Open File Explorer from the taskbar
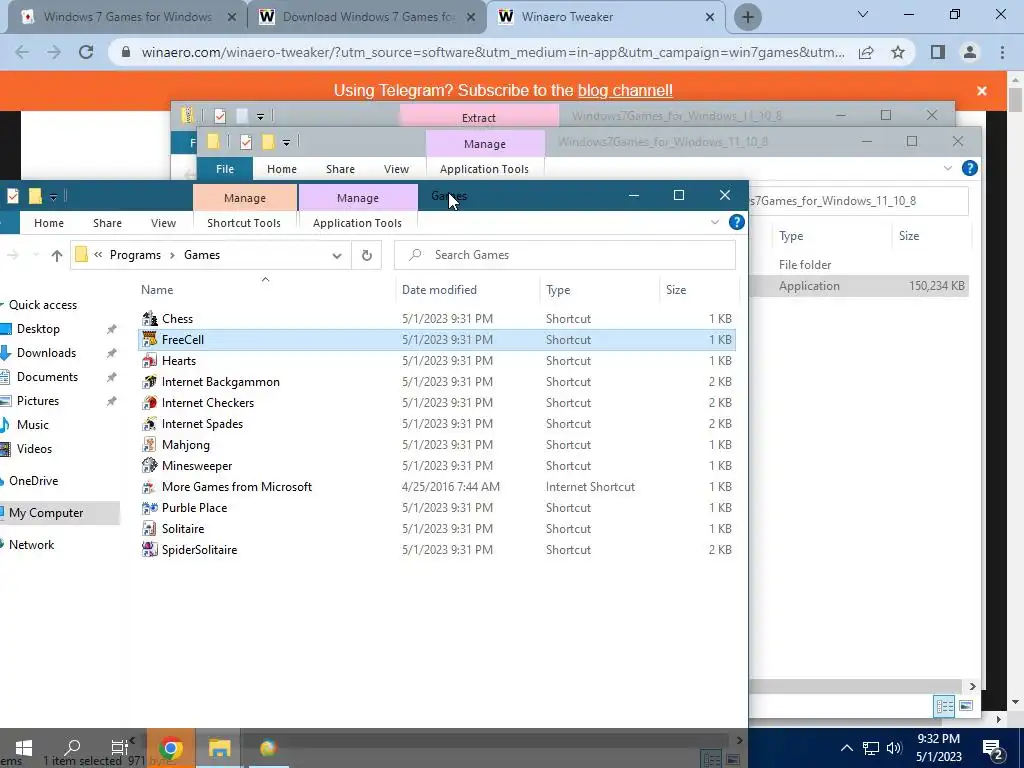 click(x=219, y=748)
